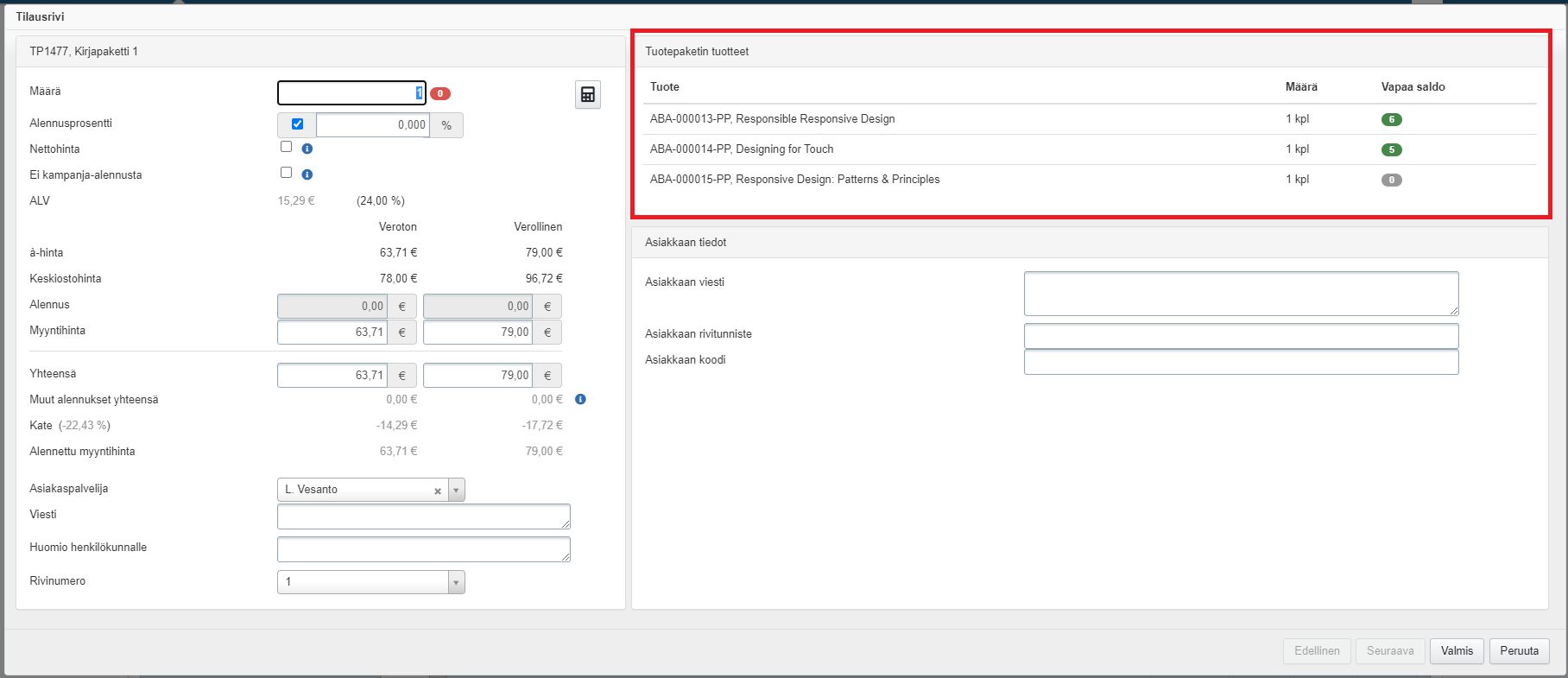Click info icon beside Nettohinta checkbox
1568x678 pixels.
(x=307, y=149)
